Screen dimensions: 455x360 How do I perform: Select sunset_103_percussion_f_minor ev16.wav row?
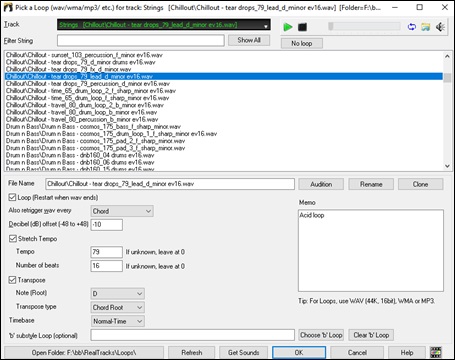(x=224, y=55)
